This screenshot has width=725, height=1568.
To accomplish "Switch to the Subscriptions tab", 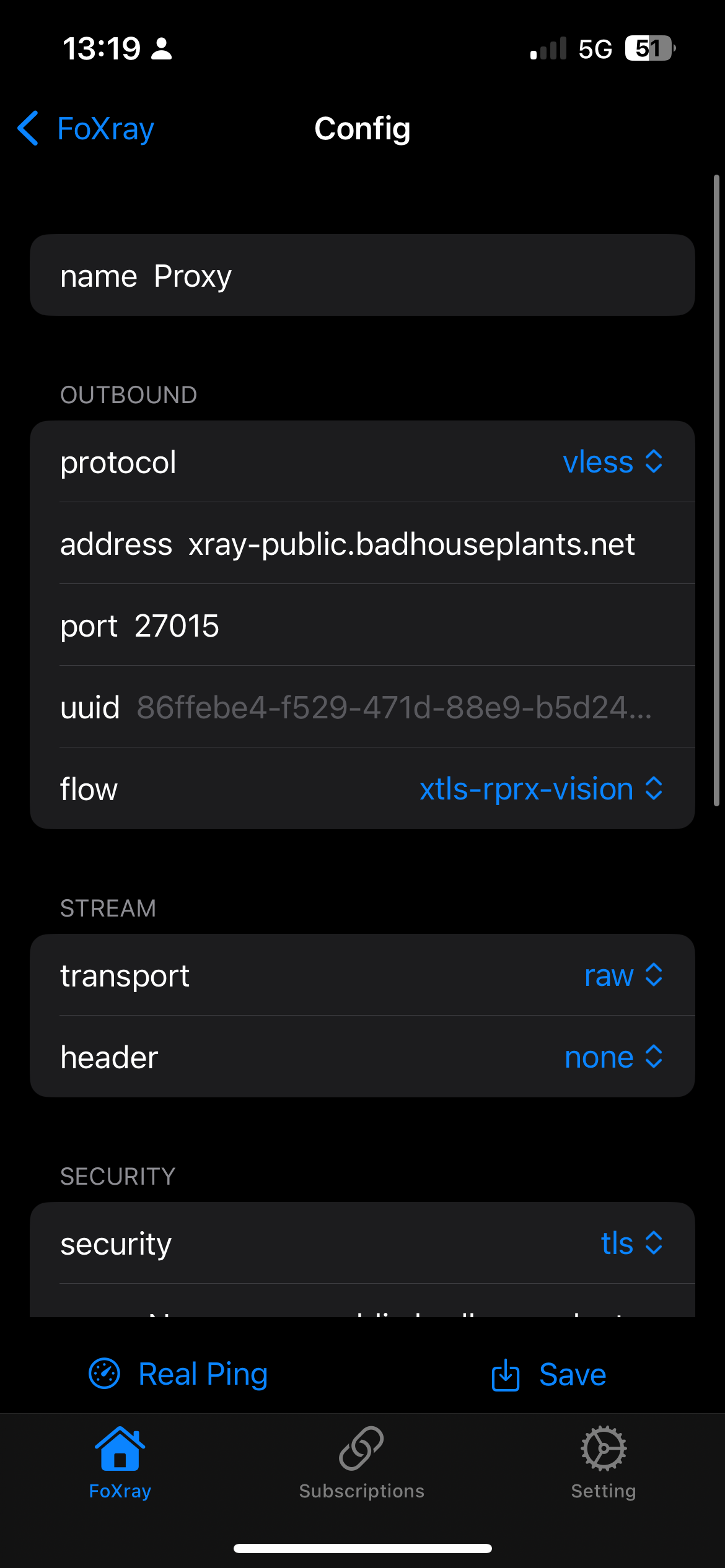I will [x=362, y=1463].
